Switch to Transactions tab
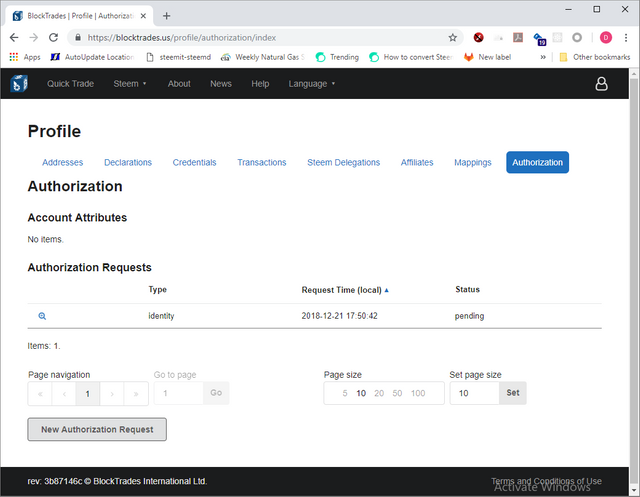 click(x=262, y=162)
